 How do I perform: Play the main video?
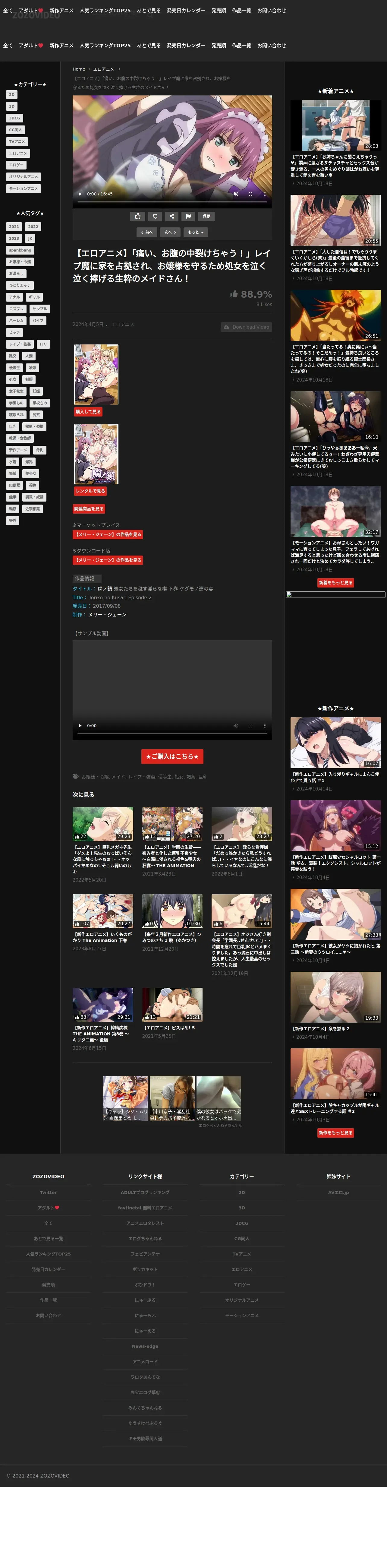(80, 194)
